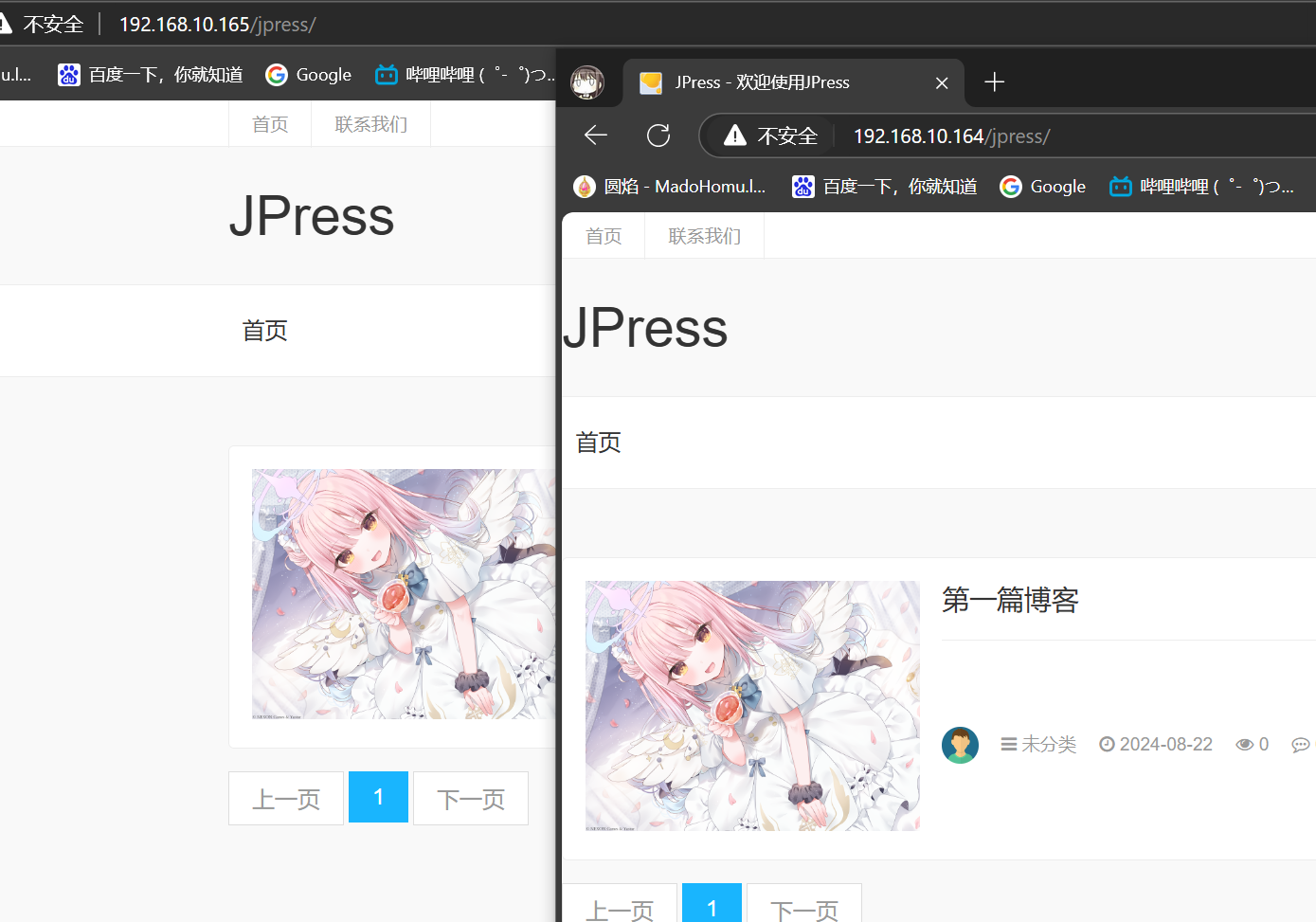The height and width of the screenshot is (922, 1316).
Task: Open a new tab with the plus button
Action: point(994,82)
